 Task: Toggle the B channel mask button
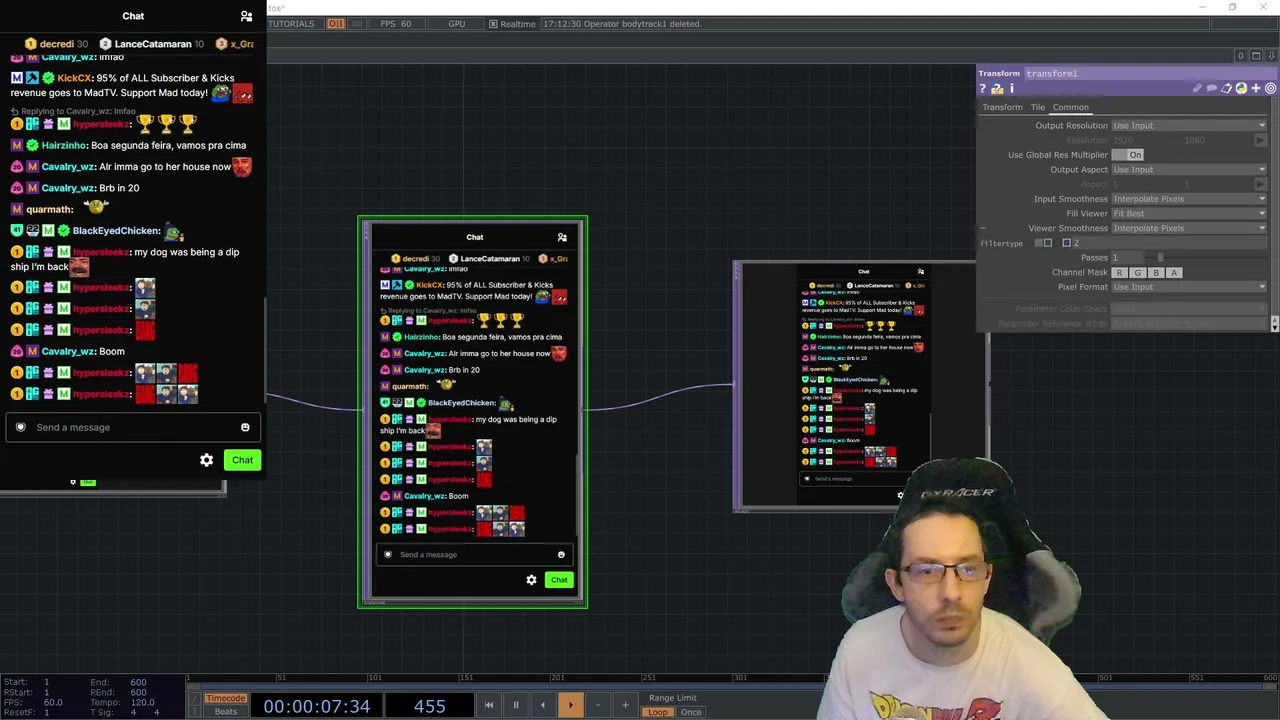click(x=1156, y=273)
